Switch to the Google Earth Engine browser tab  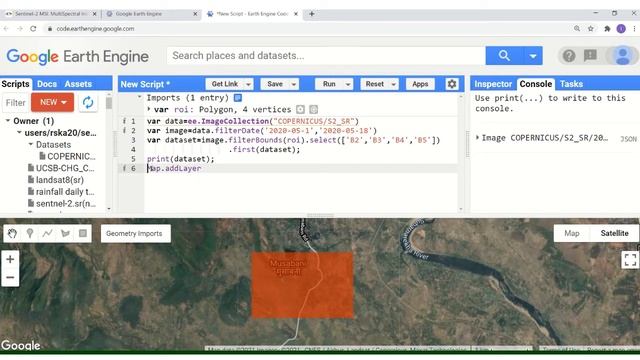click(151, 14)
